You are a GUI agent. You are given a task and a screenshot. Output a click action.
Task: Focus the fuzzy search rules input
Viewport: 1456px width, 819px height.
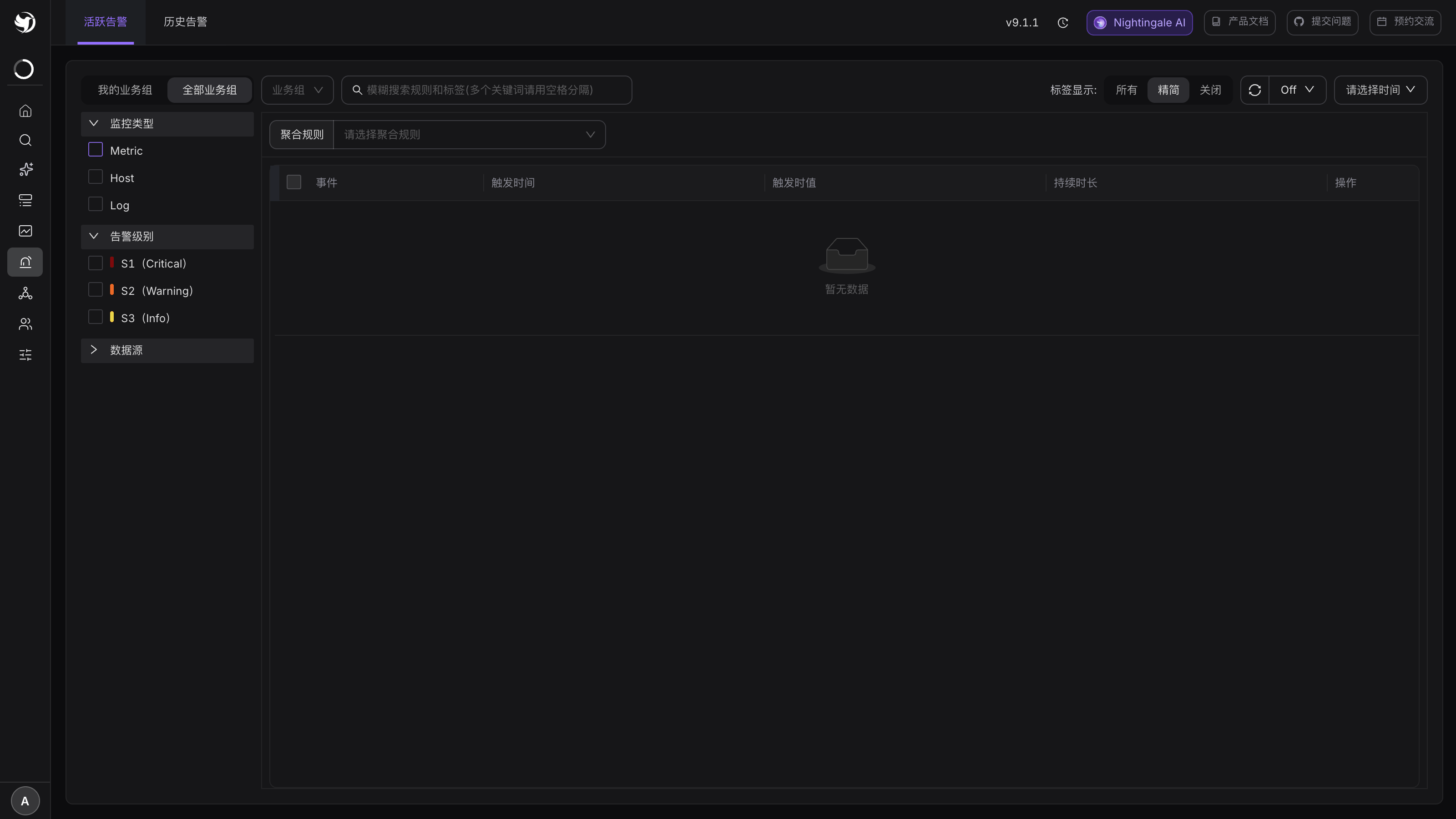(487, 90)
